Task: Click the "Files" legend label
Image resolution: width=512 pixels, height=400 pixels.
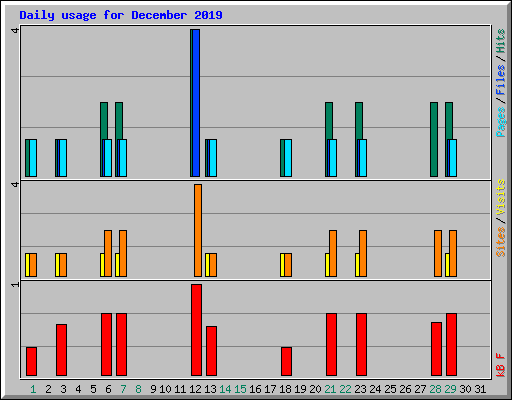Action: pyautogui.click(x=500, y=80)
